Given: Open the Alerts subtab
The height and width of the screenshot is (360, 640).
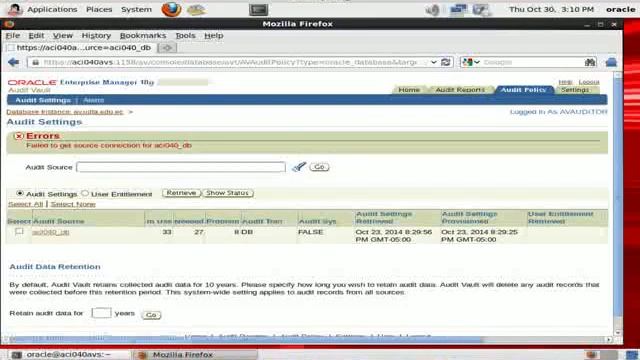Looking at the screenshot, I should (x=93, y=100).
